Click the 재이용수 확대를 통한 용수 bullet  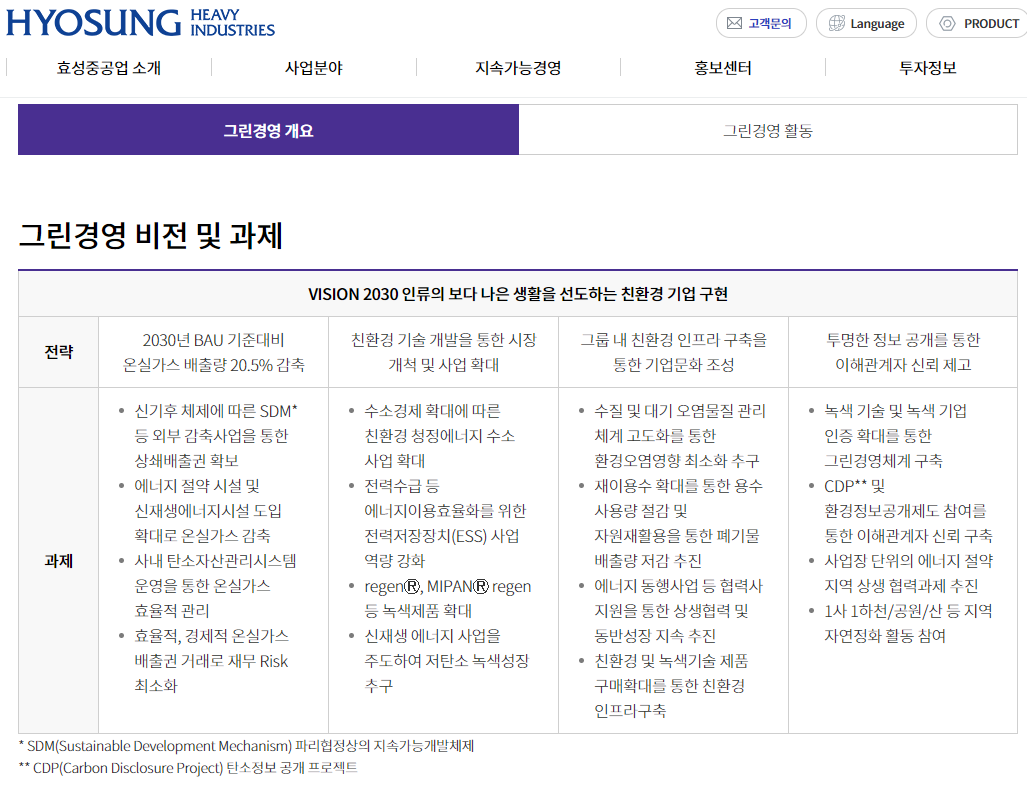tap(678, 523)
